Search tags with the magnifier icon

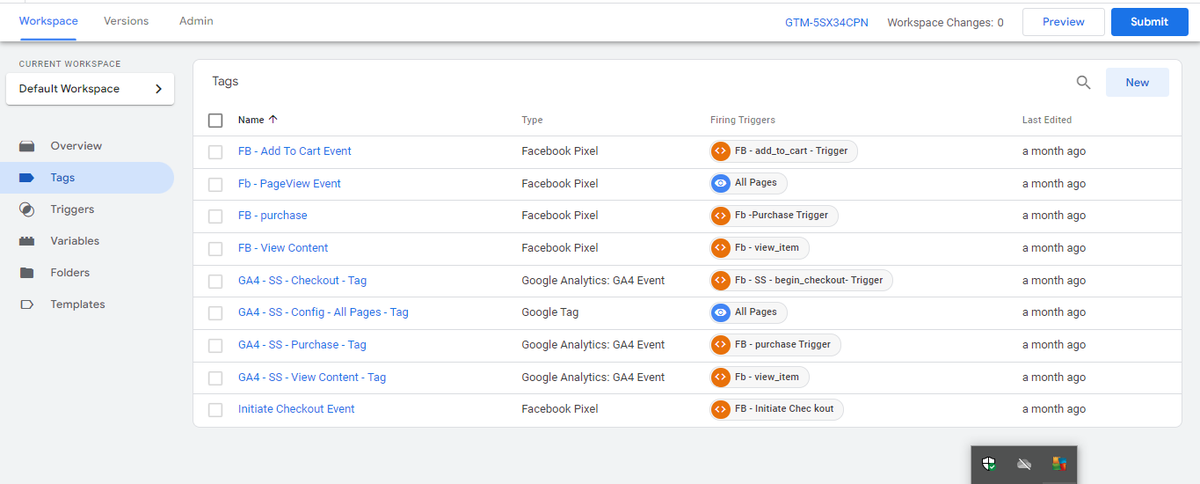1083,83
